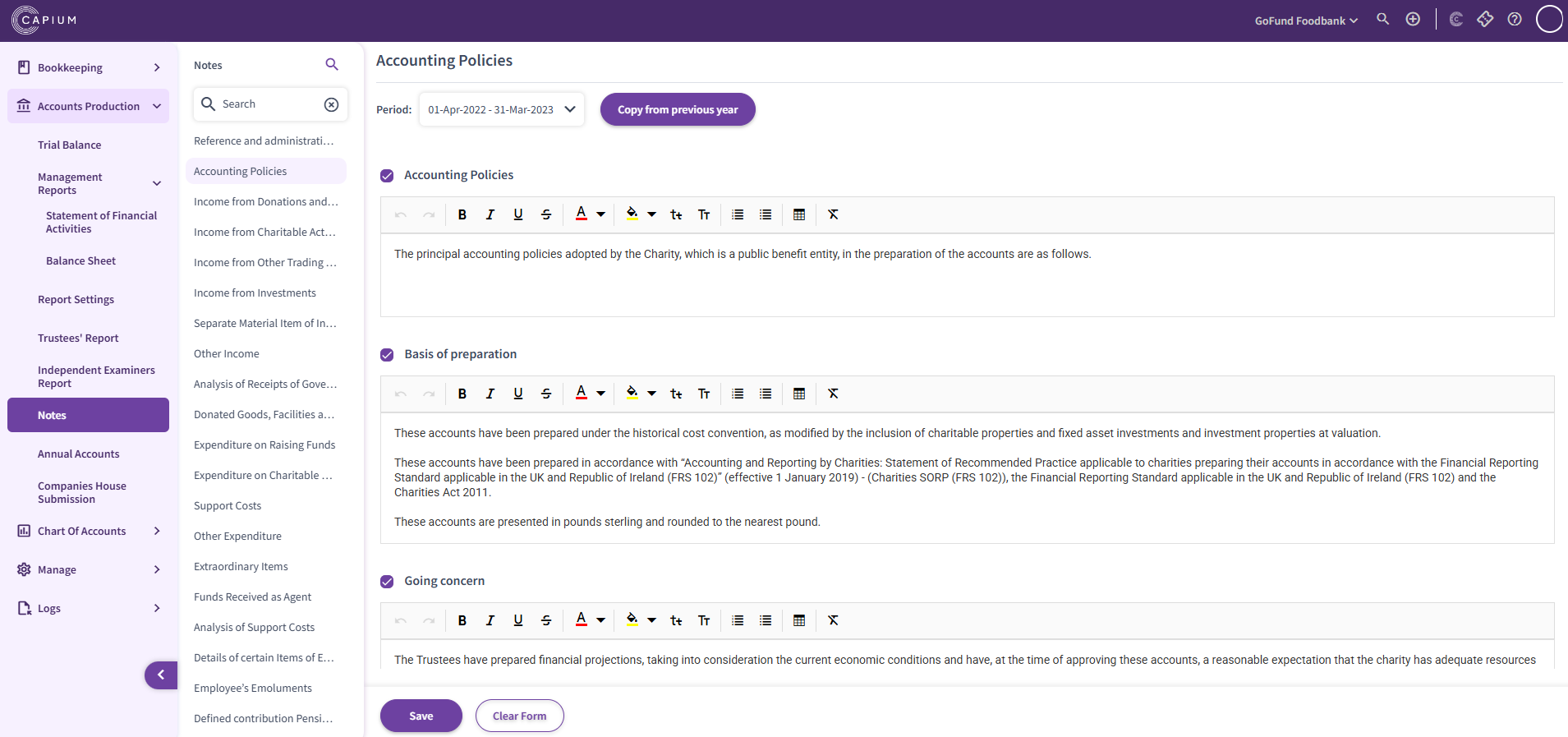1568x737 pixels.
Task: Click the Save button
Action: (421, 716)
